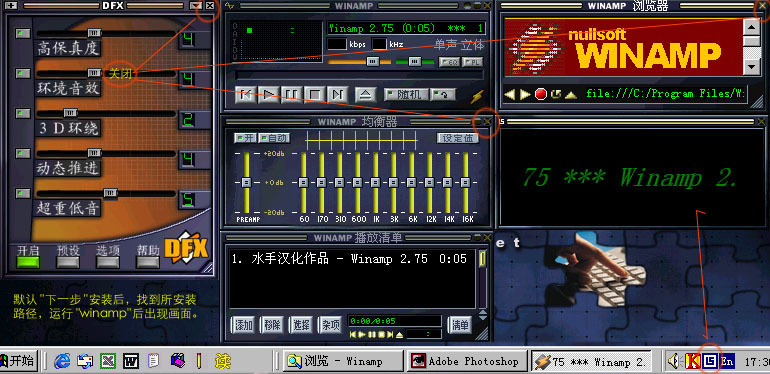This screenshot has width=770, height=374.
Task: Stop playback with the square Stop button
Action: pos(314,94)
